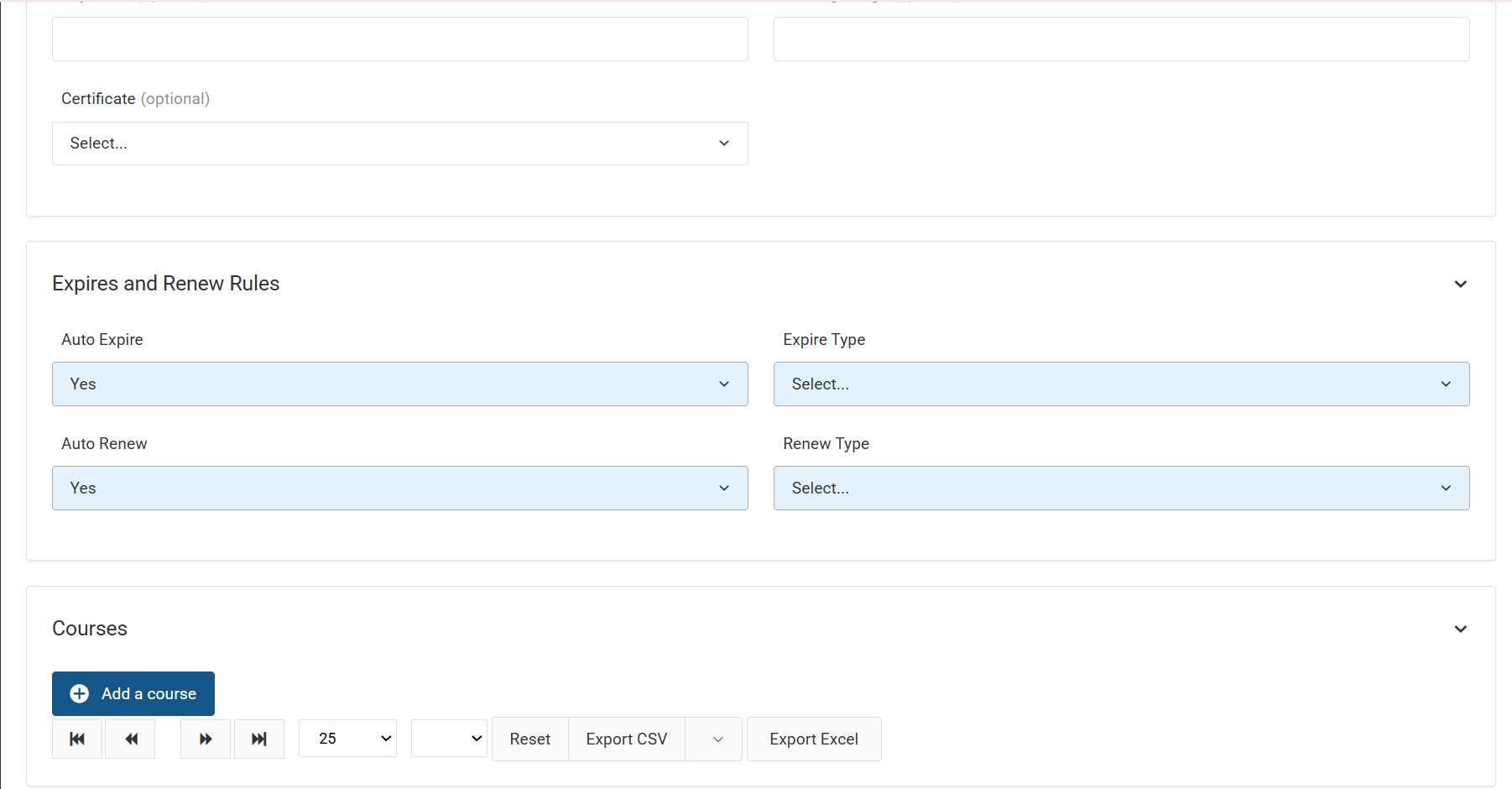Viewport: 1512px width, 789px height.
Task: Open the Expire Type dropdown
Action: pos(1121,384)
